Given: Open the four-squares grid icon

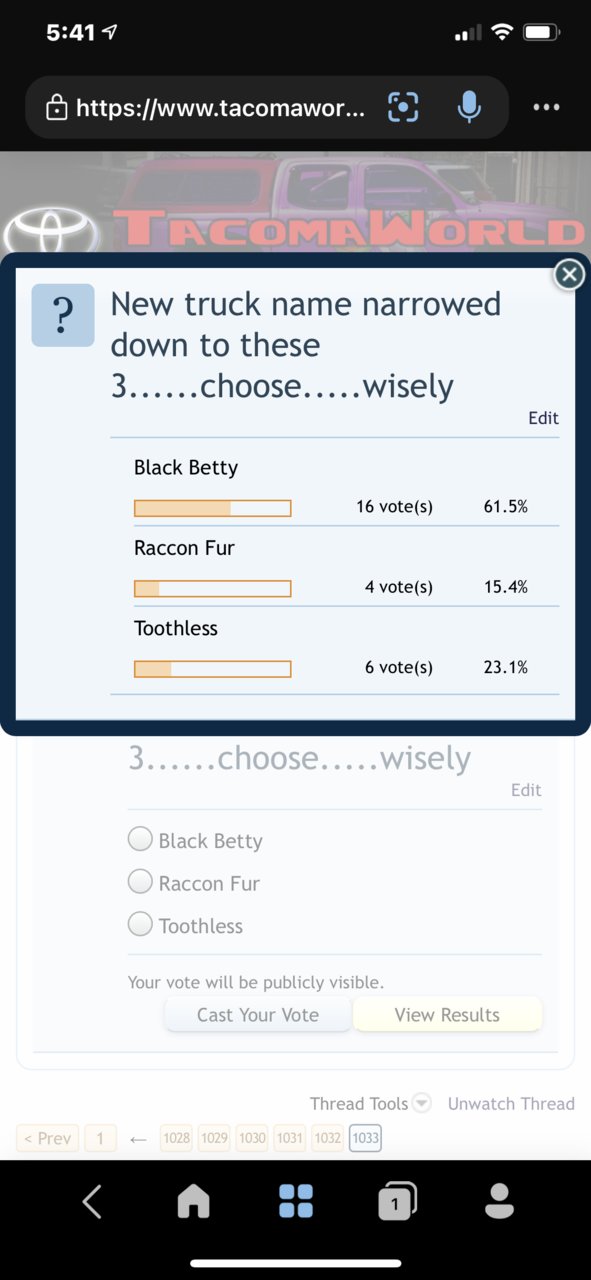Looking at the screenshot, I should [296, 1201].
